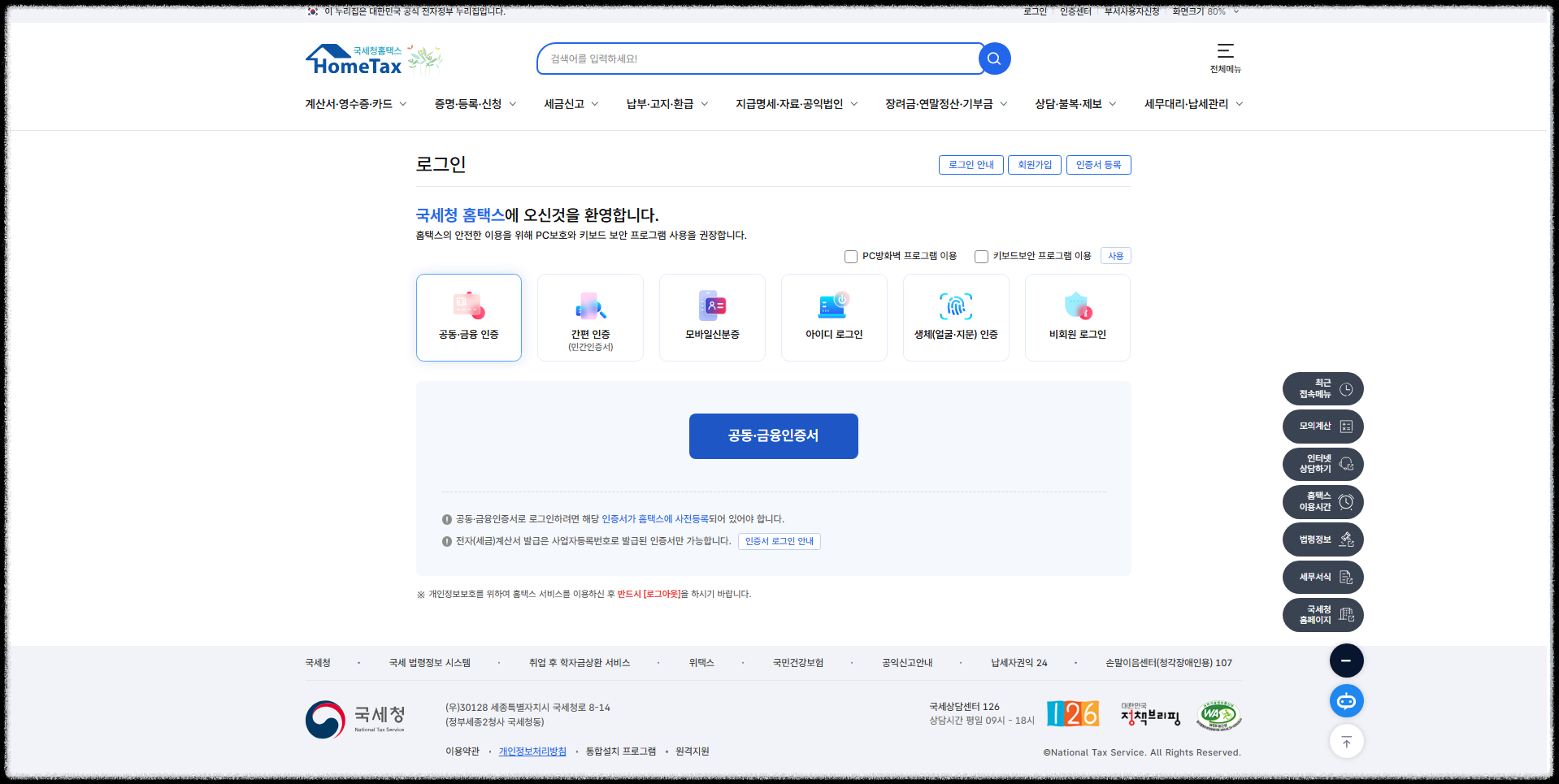Enable PC방화벽 프로그램 이용 checkbox

click(x=851, y=257)
